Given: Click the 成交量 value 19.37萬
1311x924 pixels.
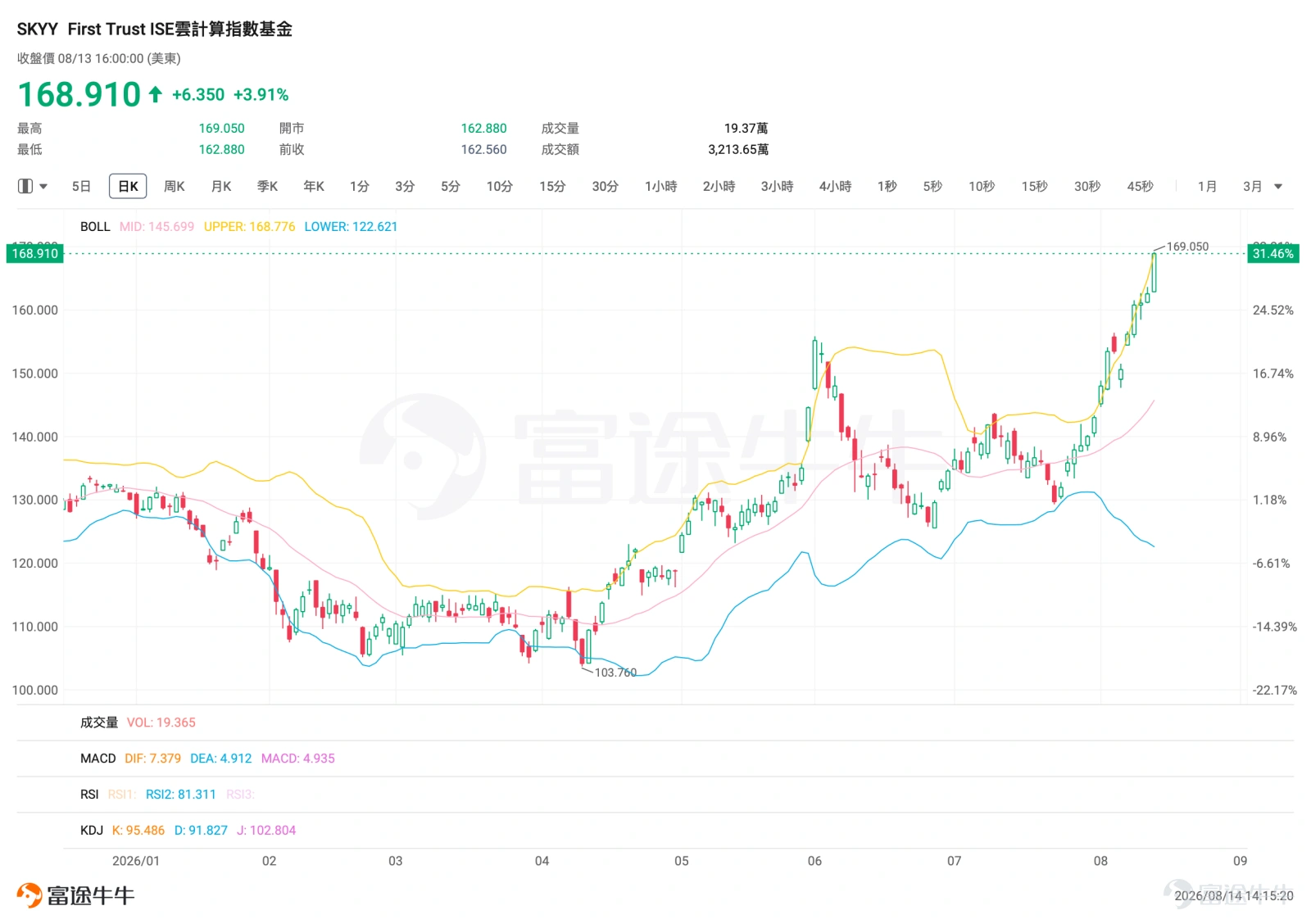Looking at the screenshot, I should tap(746, 129).
